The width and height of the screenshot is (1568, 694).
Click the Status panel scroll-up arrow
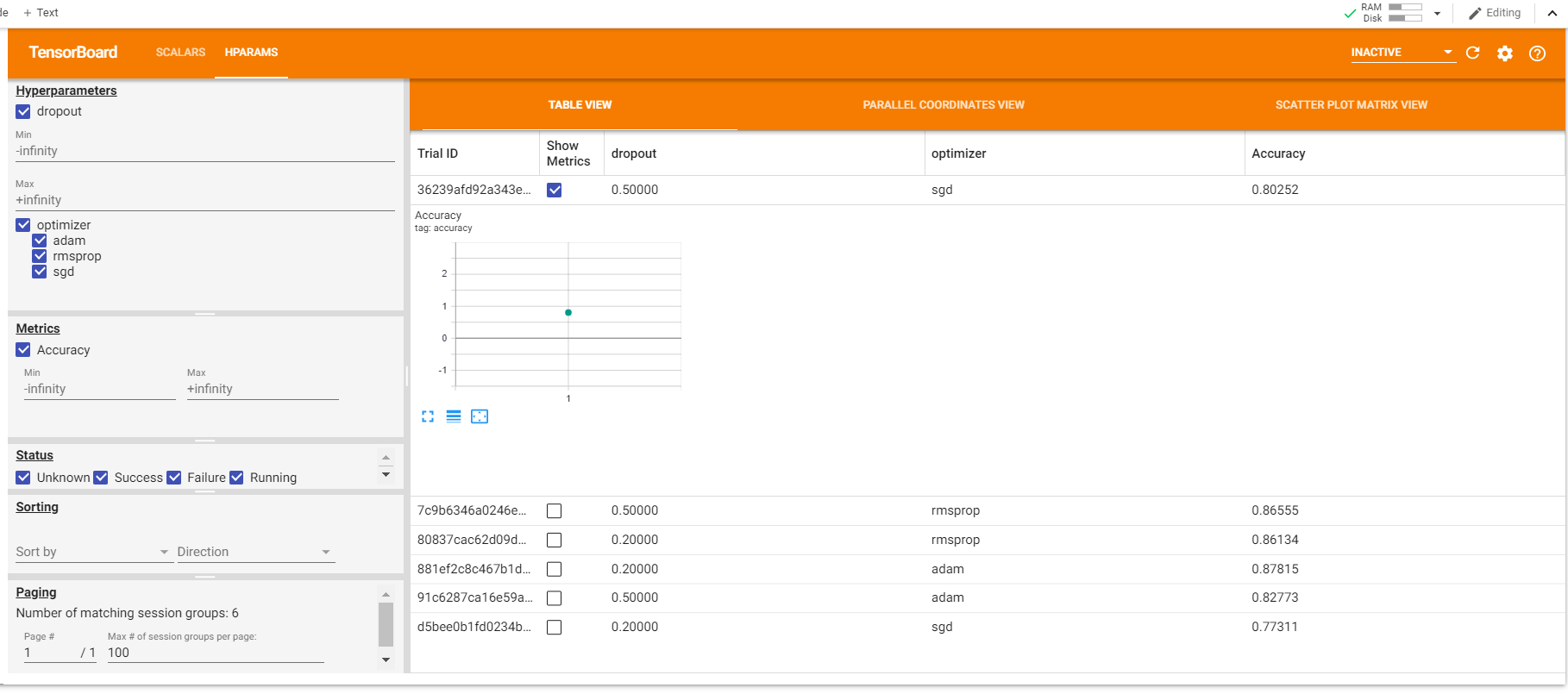[x=386, y=458]
